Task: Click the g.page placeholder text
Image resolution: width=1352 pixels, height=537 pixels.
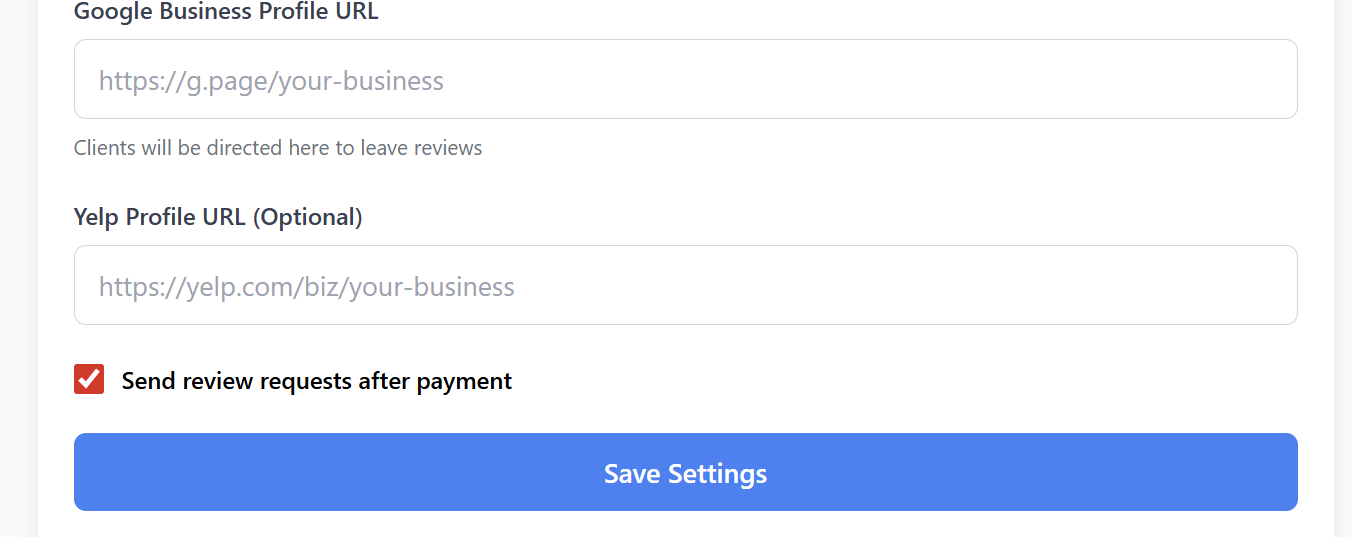Action: click(271, 81)
